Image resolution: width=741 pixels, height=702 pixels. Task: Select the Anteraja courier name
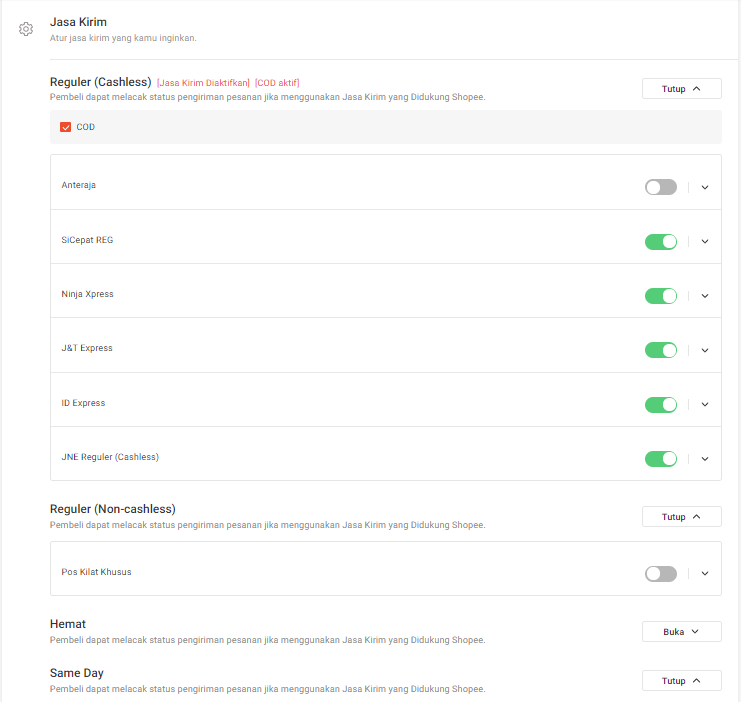coord(78,185)
